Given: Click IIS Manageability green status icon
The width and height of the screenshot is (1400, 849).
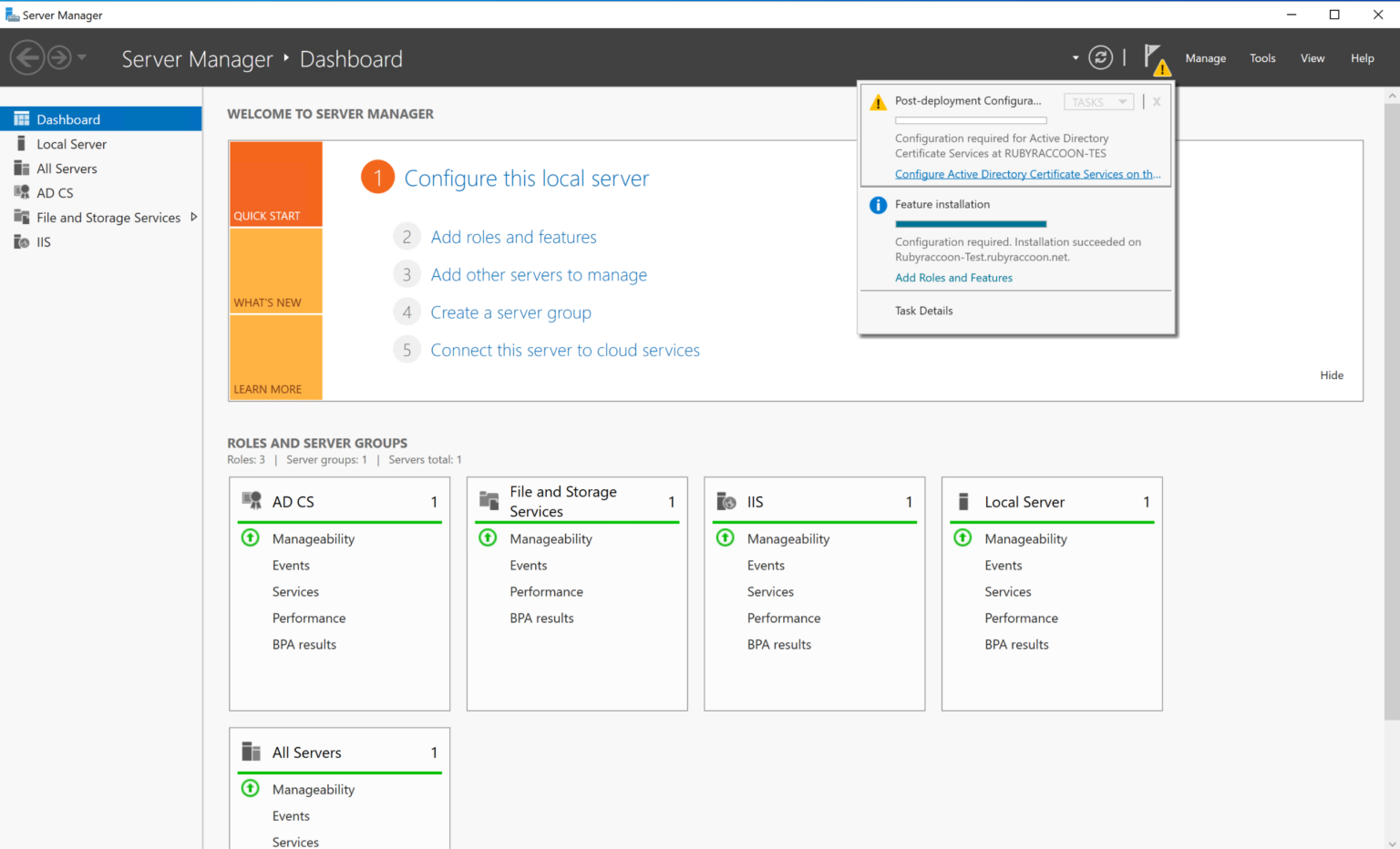Looking at the screenshot, I should (726, 537).
